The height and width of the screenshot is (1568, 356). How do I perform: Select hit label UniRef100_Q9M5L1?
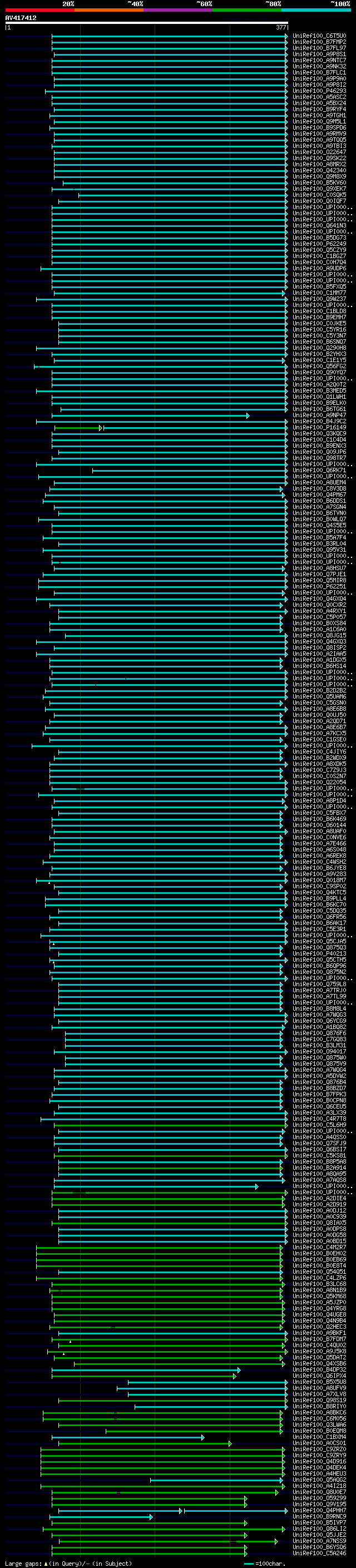click(319, 122)
